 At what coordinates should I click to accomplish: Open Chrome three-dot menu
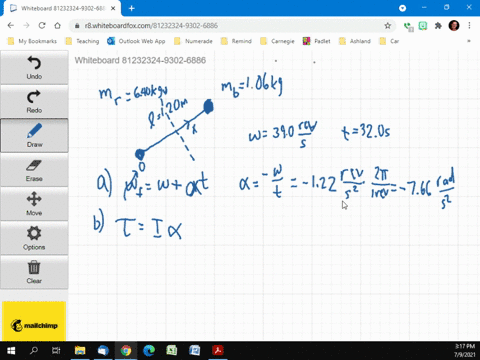coord(469,26)
